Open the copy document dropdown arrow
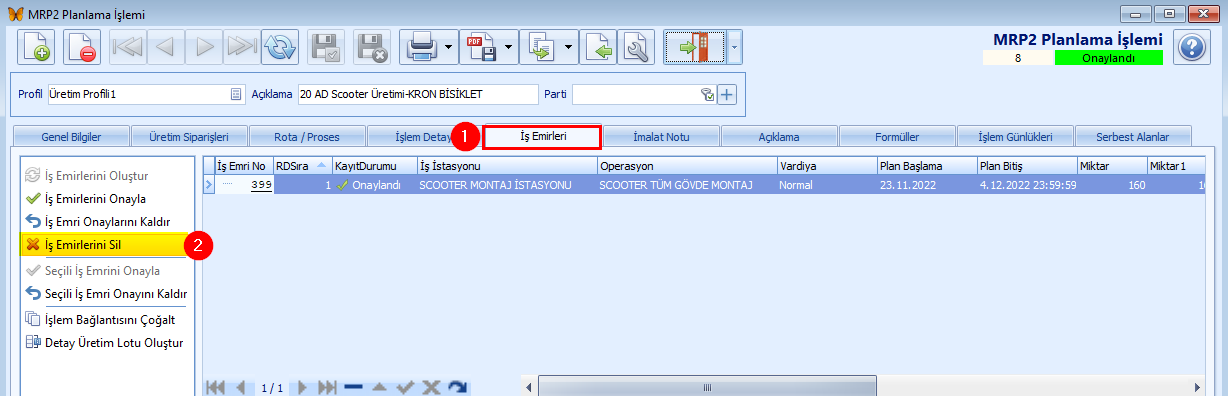 [569, 47]
